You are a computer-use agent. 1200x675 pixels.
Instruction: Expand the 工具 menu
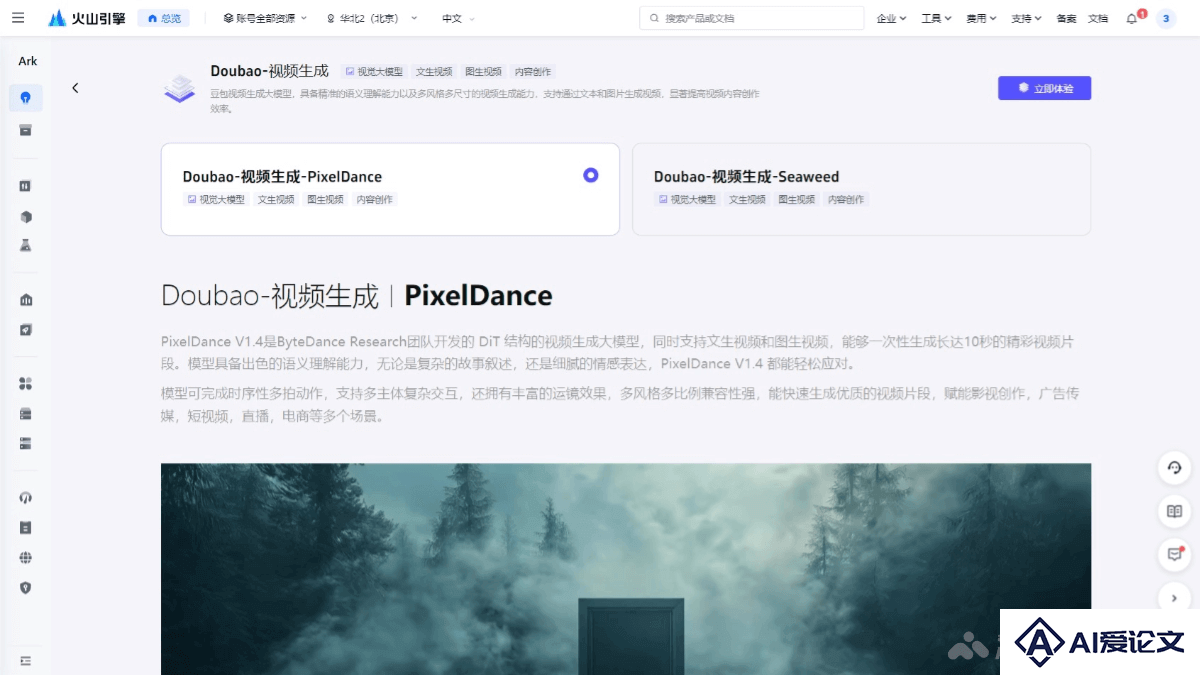(936, 18)
